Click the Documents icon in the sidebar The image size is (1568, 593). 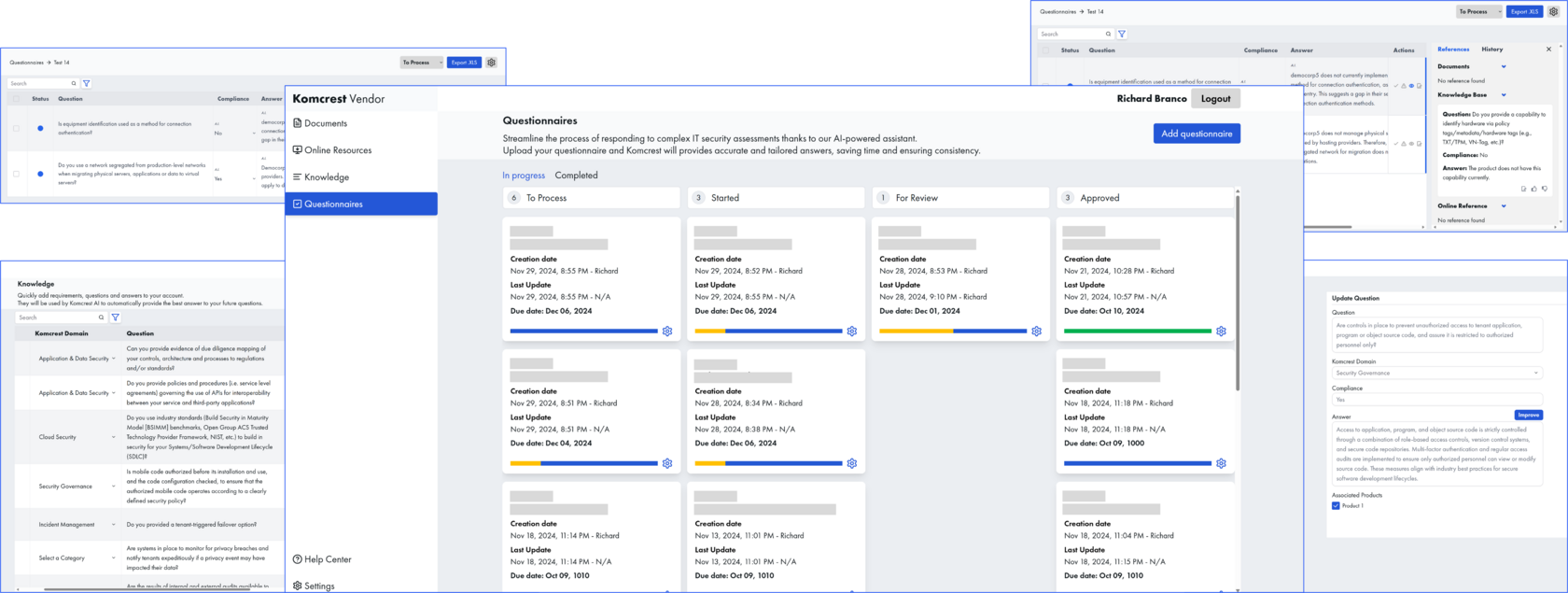click(x=298, y=123)
